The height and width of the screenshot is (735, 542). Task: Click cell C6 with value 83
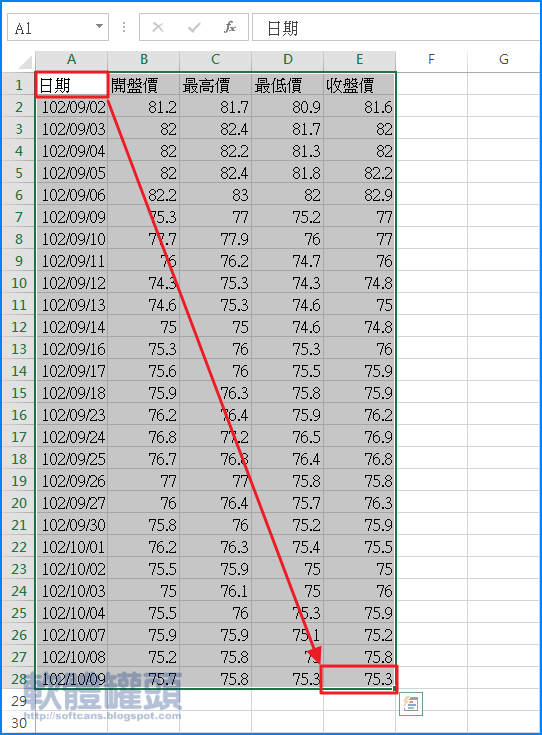(x=215, y=195)
